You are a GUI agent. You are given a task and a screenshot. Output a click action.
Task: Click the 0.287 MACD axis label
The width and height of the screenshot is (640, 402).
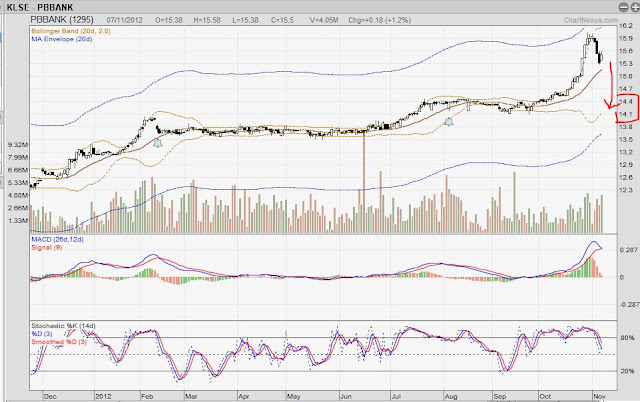629,250
